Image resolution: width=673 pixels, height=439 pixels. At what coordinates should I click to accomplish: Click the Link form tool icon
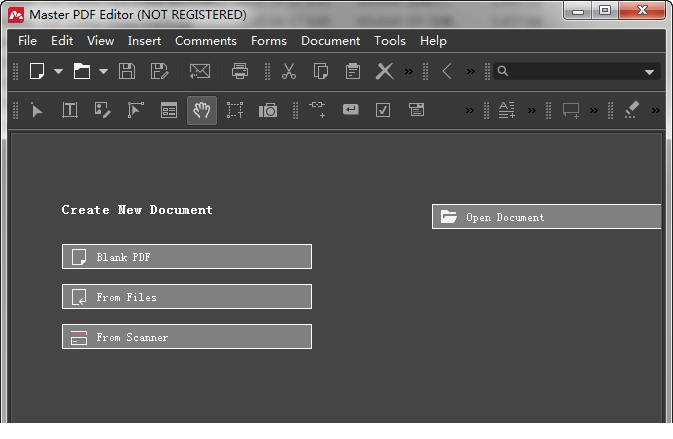[318, 109]
